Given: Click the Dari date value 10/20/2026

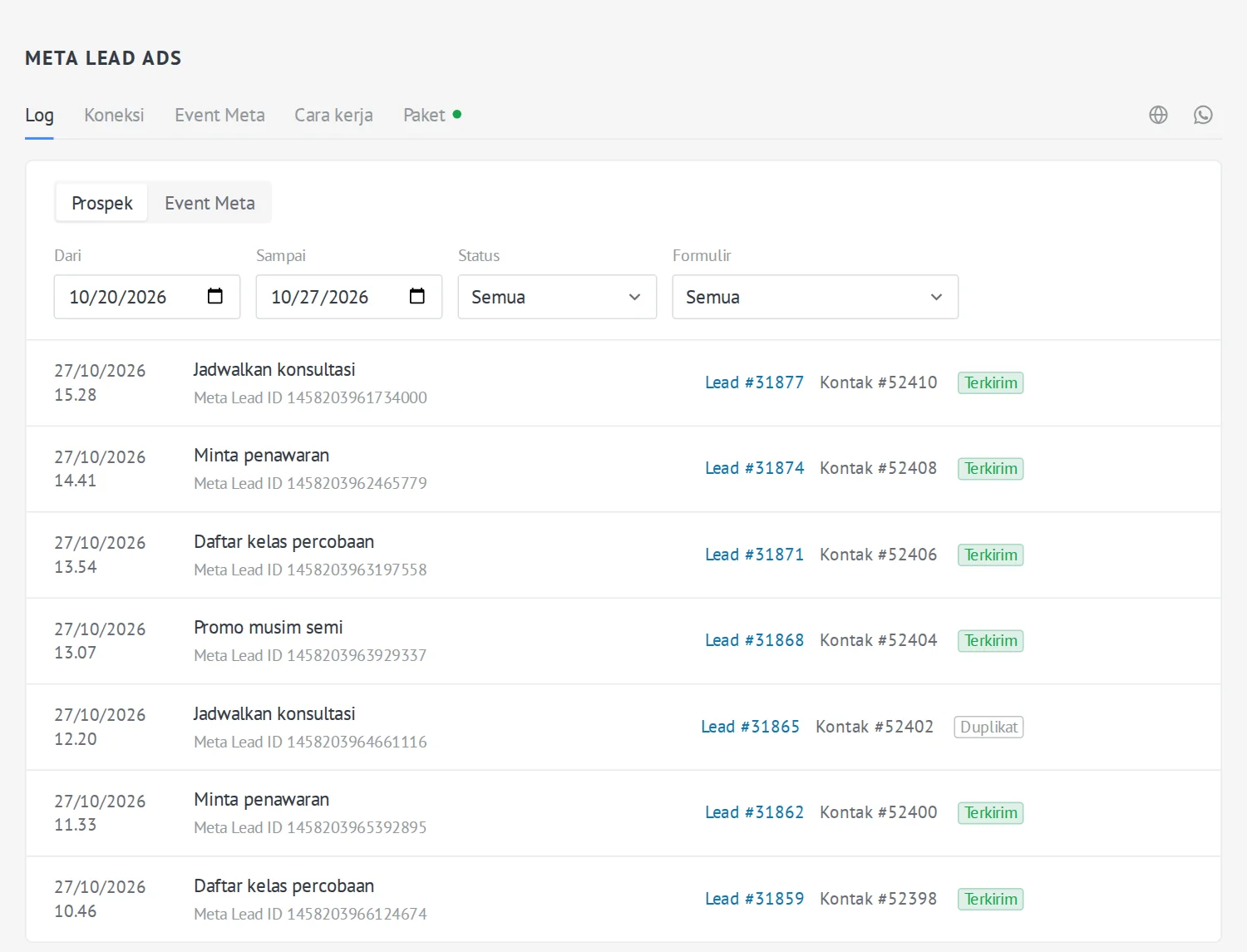Looking at the screenshot, I should pos(117,297).
